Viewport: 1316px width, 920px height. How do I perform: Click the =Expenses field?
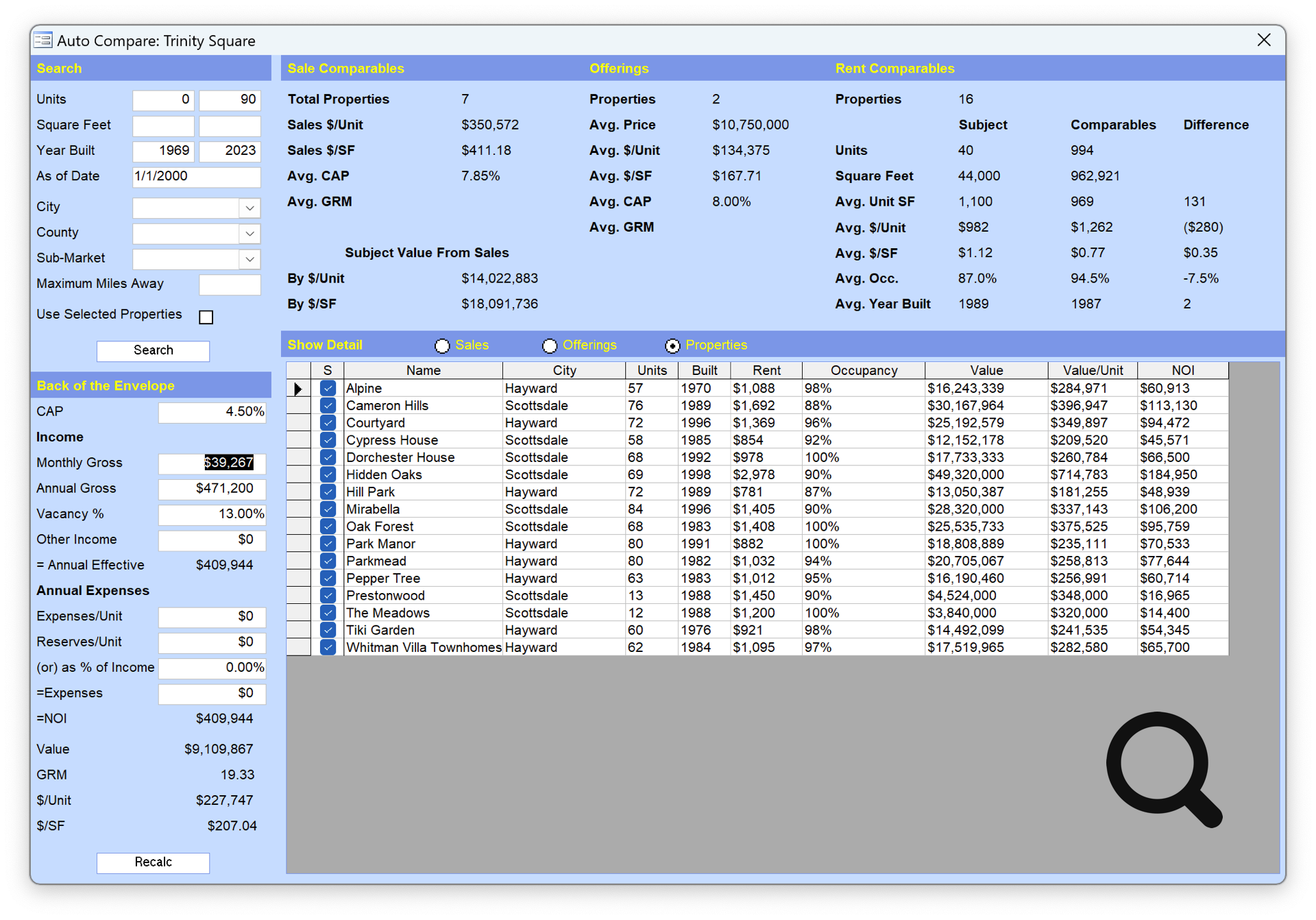tap(212, 694)
